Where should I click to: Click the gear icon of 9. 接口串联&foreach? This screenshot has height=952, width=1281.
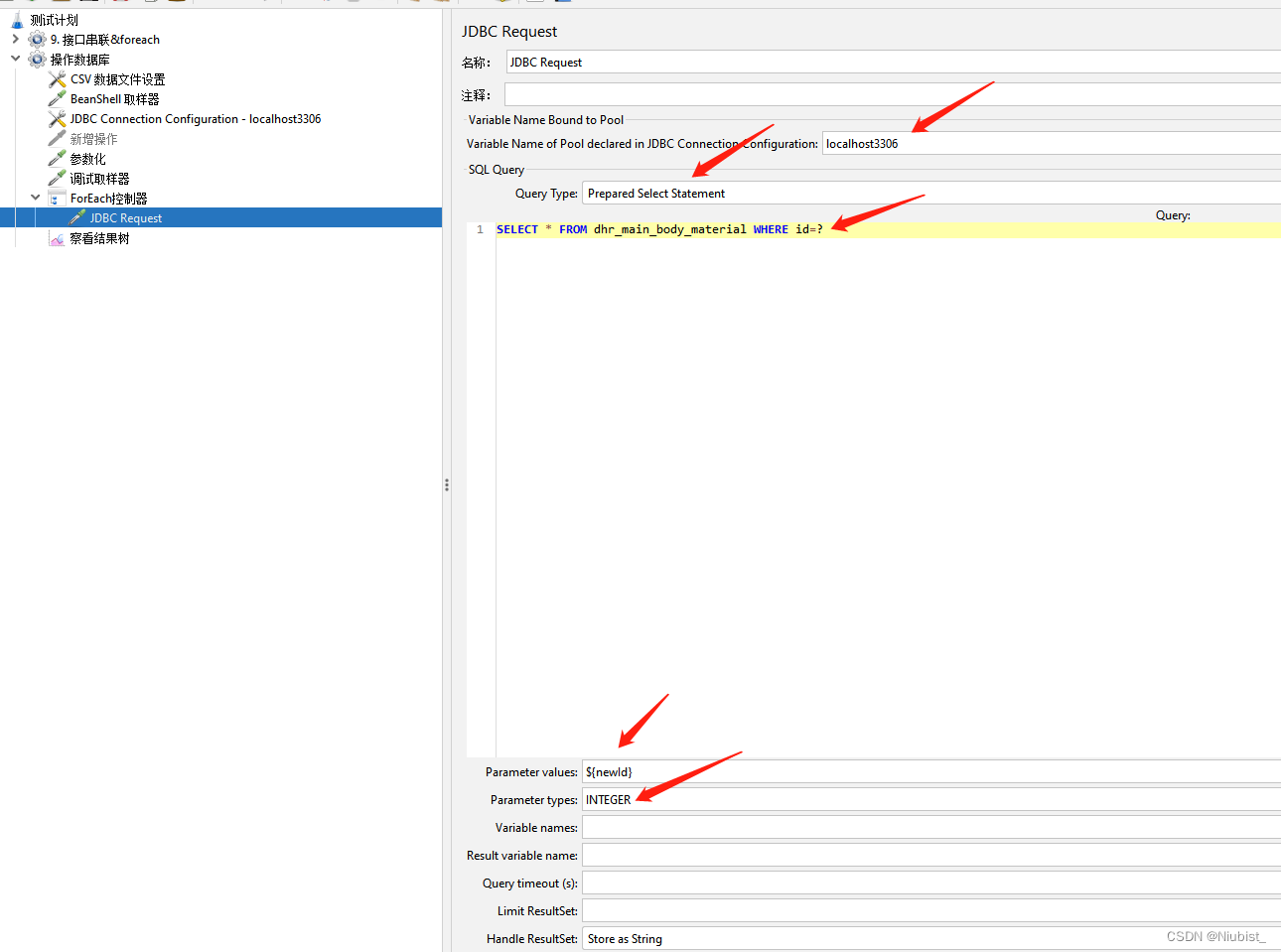[x=38, y=40]
